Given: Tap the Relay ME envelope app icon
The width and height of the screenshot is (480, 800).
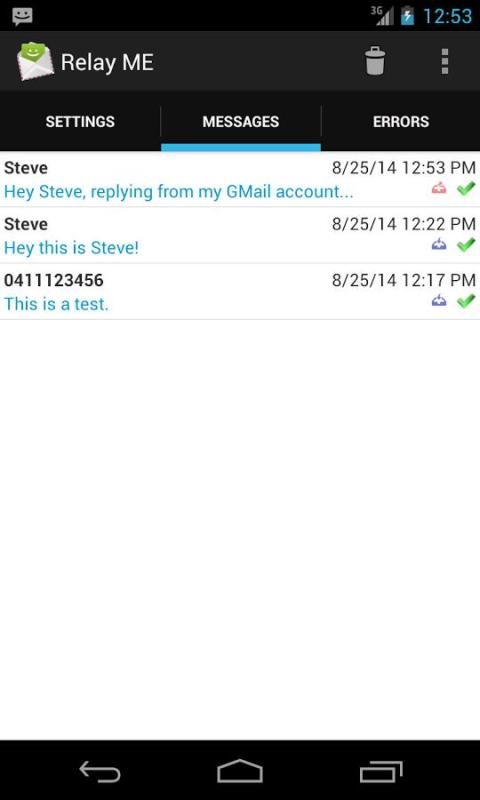Looking at the screenshot, I should coord(35,61).
